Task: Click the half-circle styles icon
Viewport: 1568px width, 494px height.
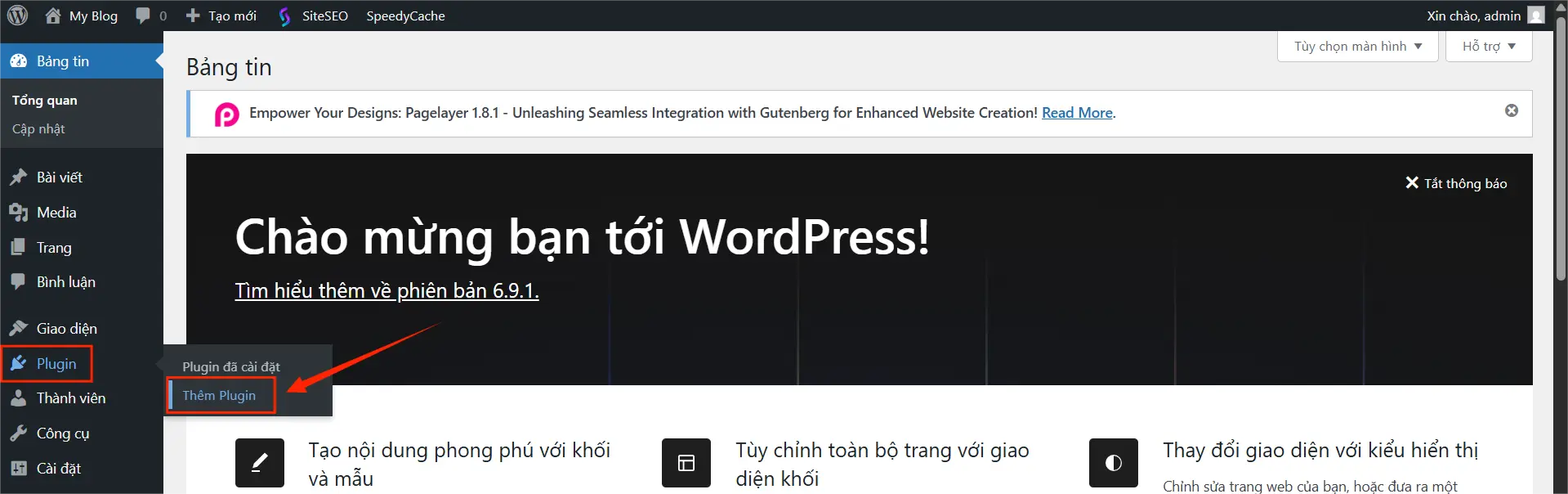Action: pos(1113,463)
